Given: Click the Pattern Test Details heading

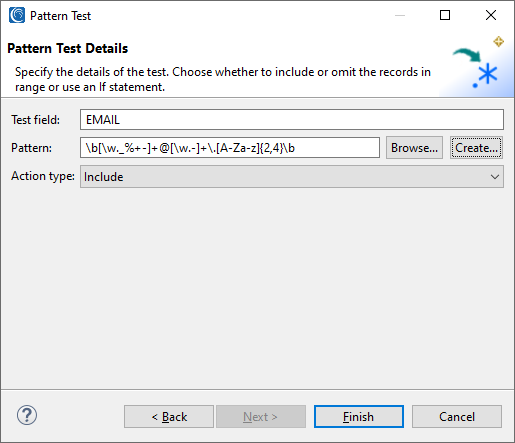Looking at the screenshot, I should click(x=68, y=49).
